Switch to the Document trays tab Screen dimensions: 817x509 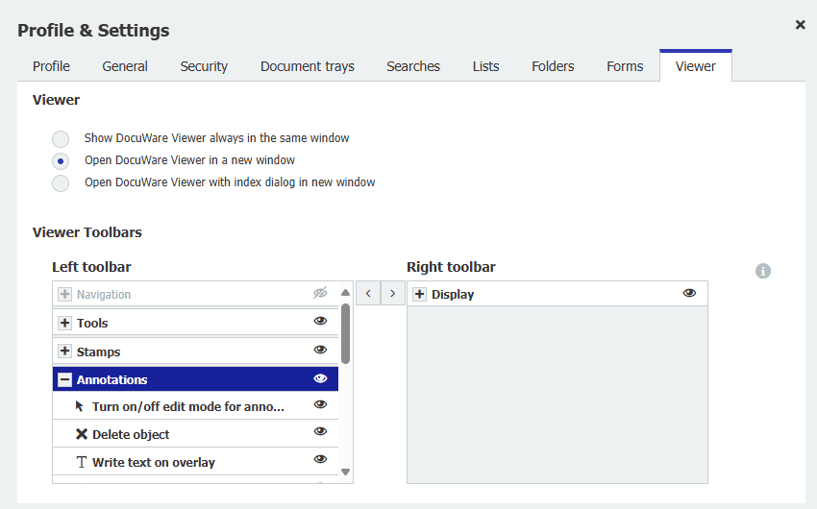[307, 66]
